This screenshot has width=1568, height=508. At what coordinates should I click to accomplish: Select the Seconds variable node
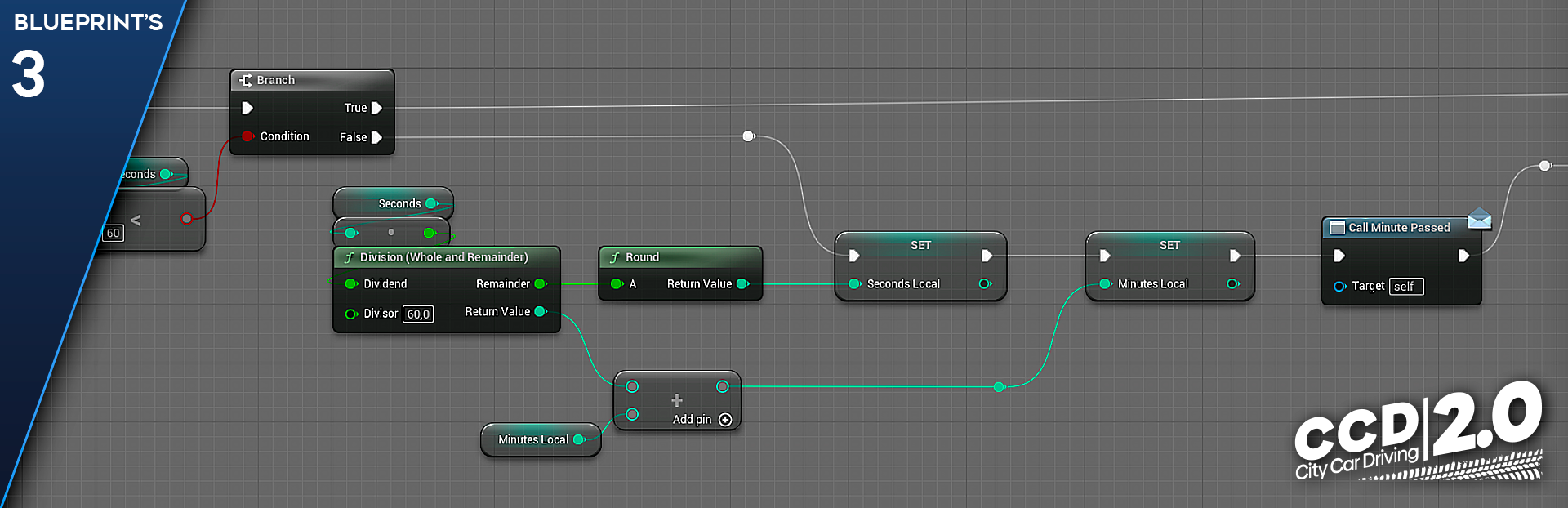393,203
